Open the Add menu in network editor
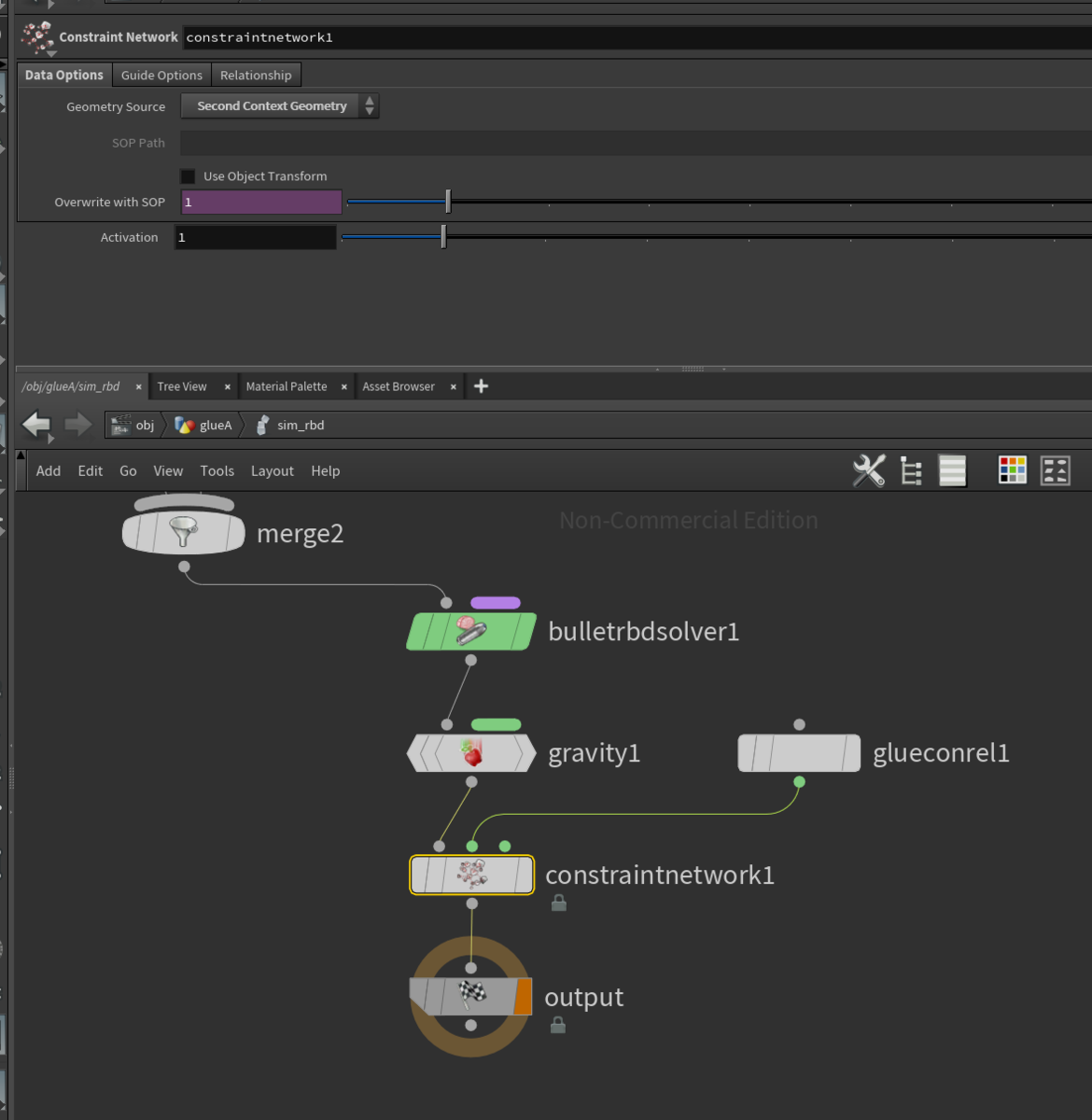 49,471
